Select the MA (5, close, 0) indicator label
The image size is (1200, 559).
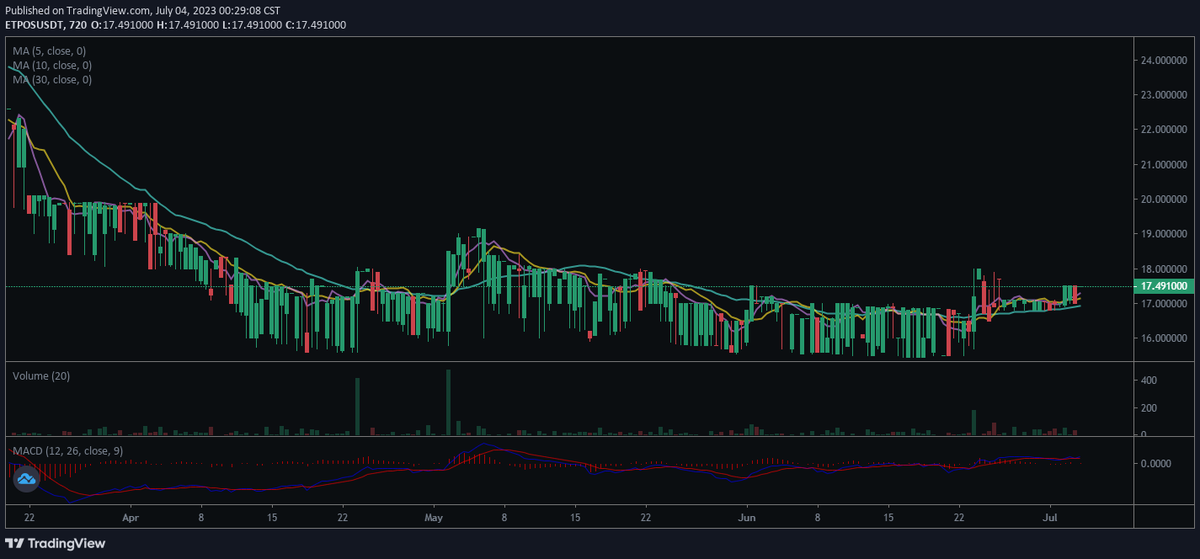tap(48, 49)
